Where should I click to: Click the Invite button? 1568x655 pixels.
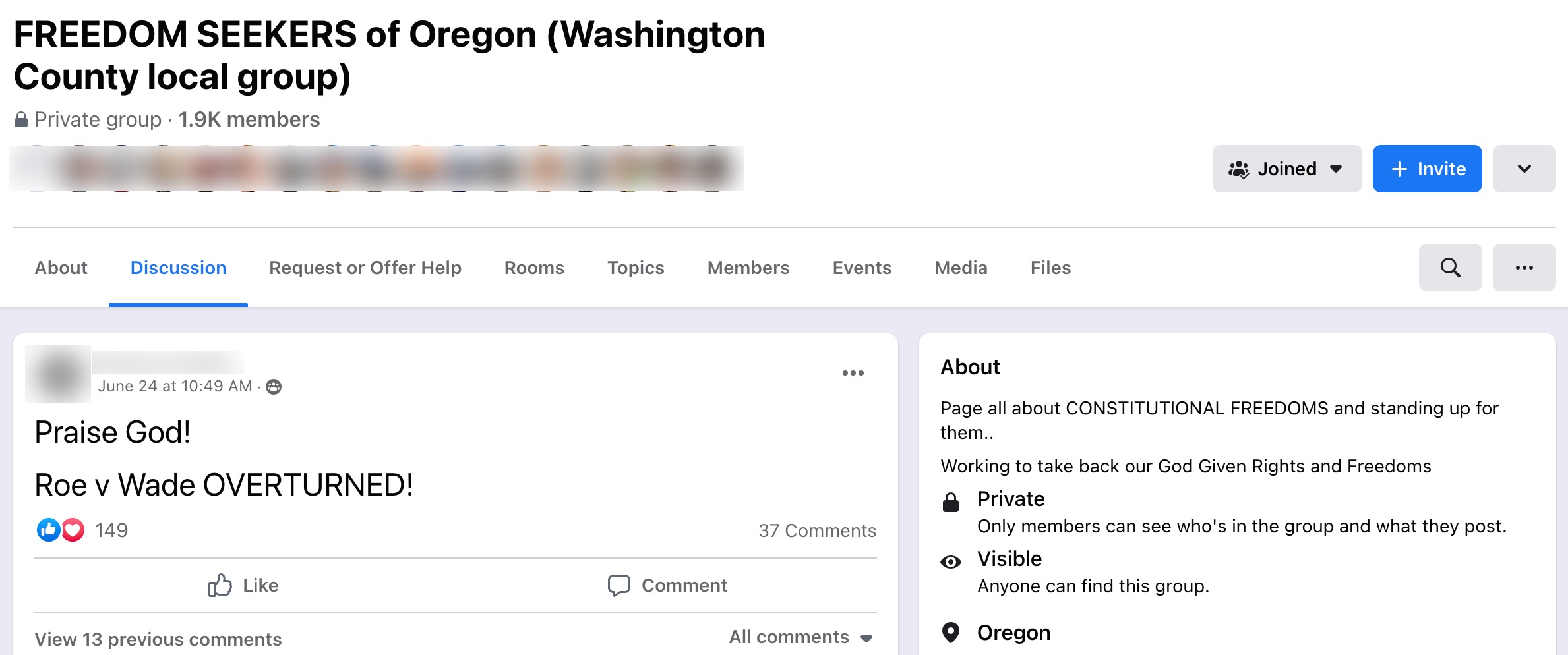coord(1426,168)
